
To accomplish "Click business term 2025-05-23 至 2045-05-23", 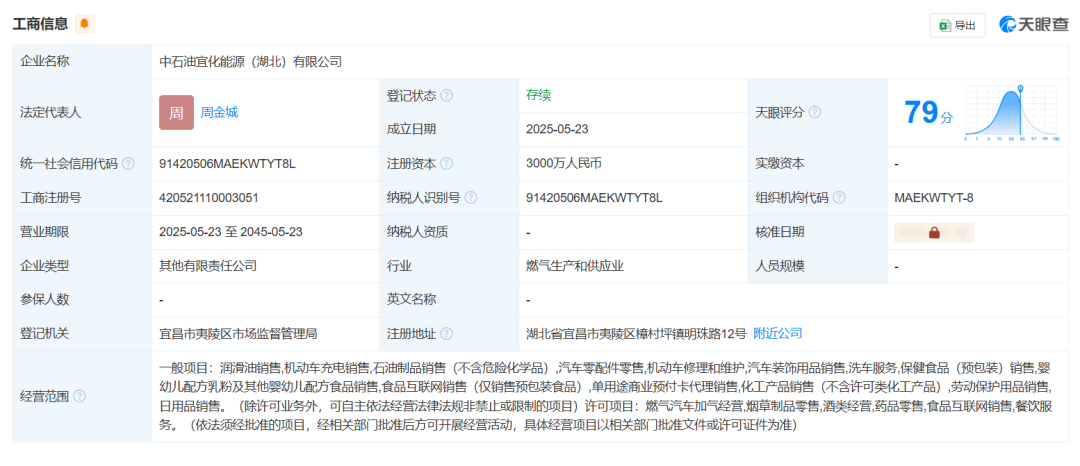I will 231,232.
